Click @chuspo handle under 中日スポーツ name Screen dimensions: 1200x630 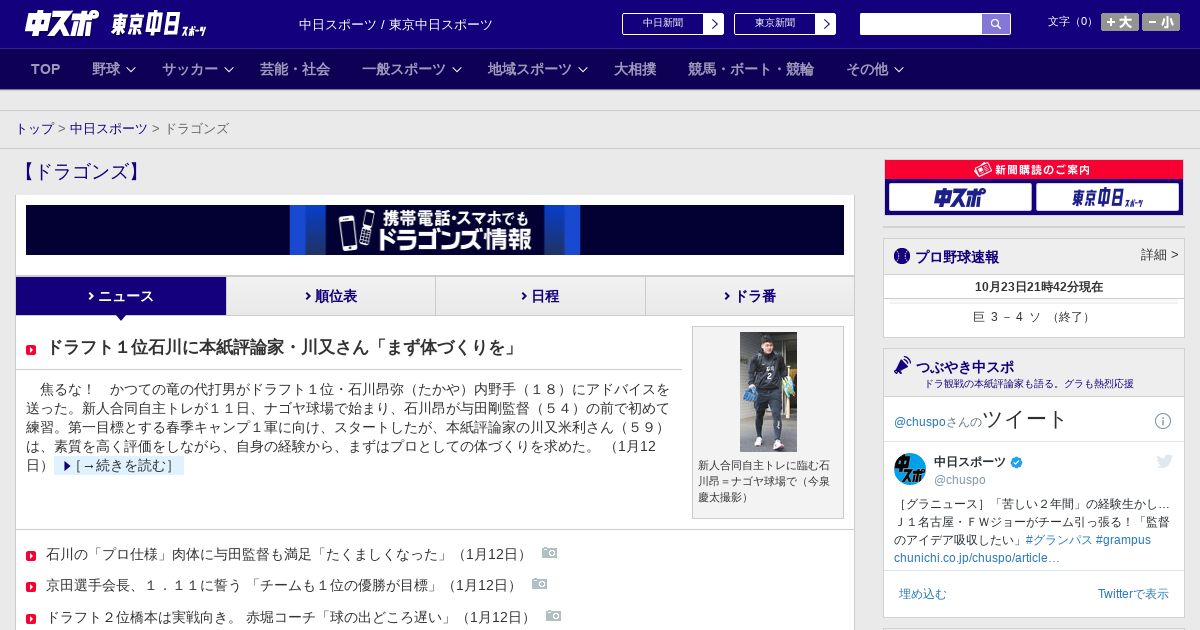tap(959, 480)
